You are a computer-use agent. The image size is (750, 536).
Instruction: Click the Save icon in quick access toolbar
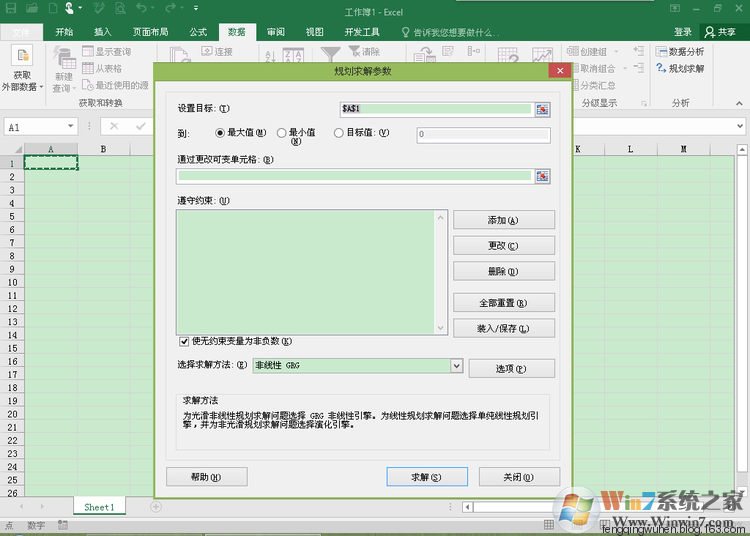pyautogui.click(x=11, y=8)
